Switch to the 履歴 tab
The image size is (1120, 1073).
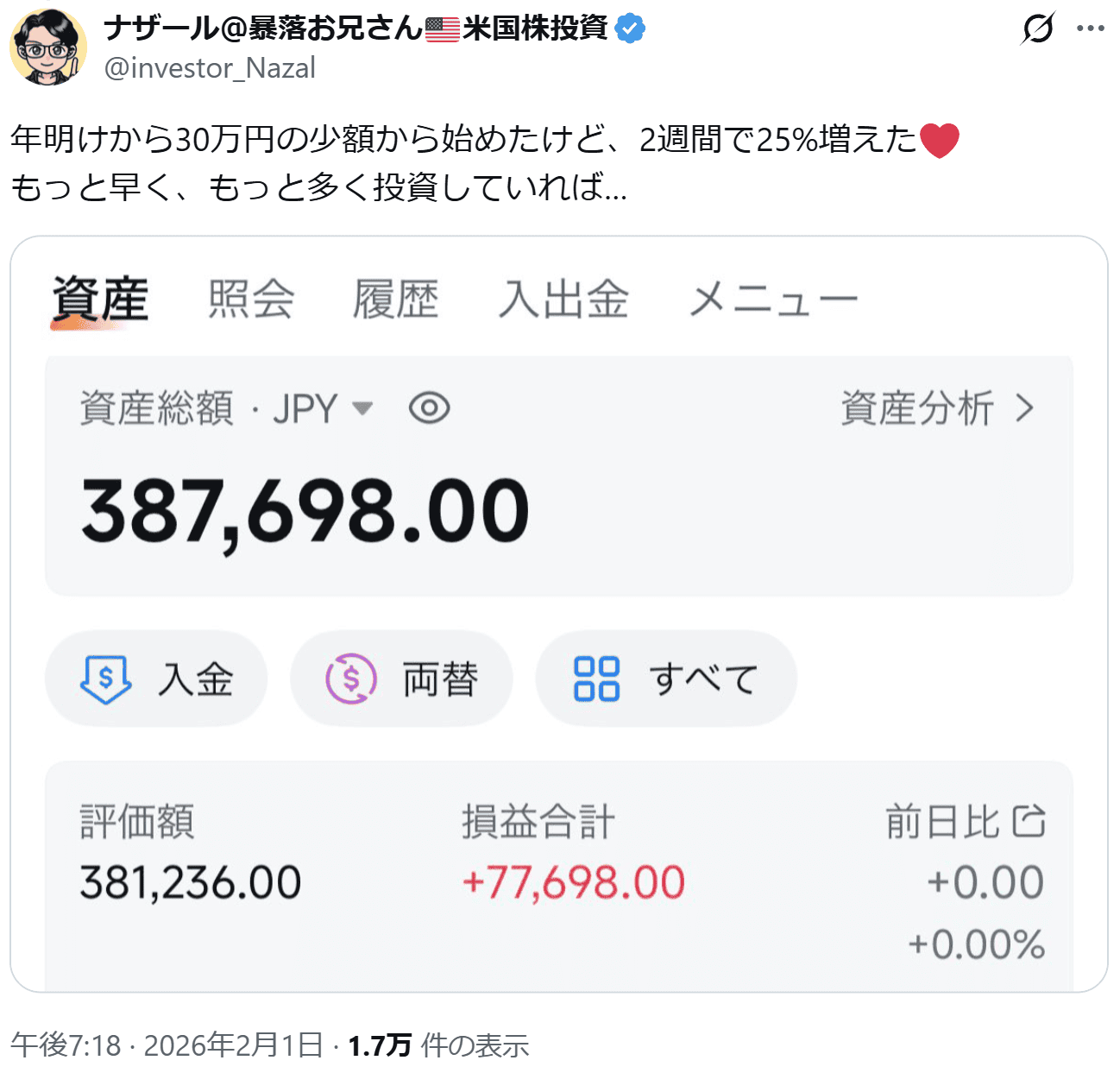tap(395, 300)
